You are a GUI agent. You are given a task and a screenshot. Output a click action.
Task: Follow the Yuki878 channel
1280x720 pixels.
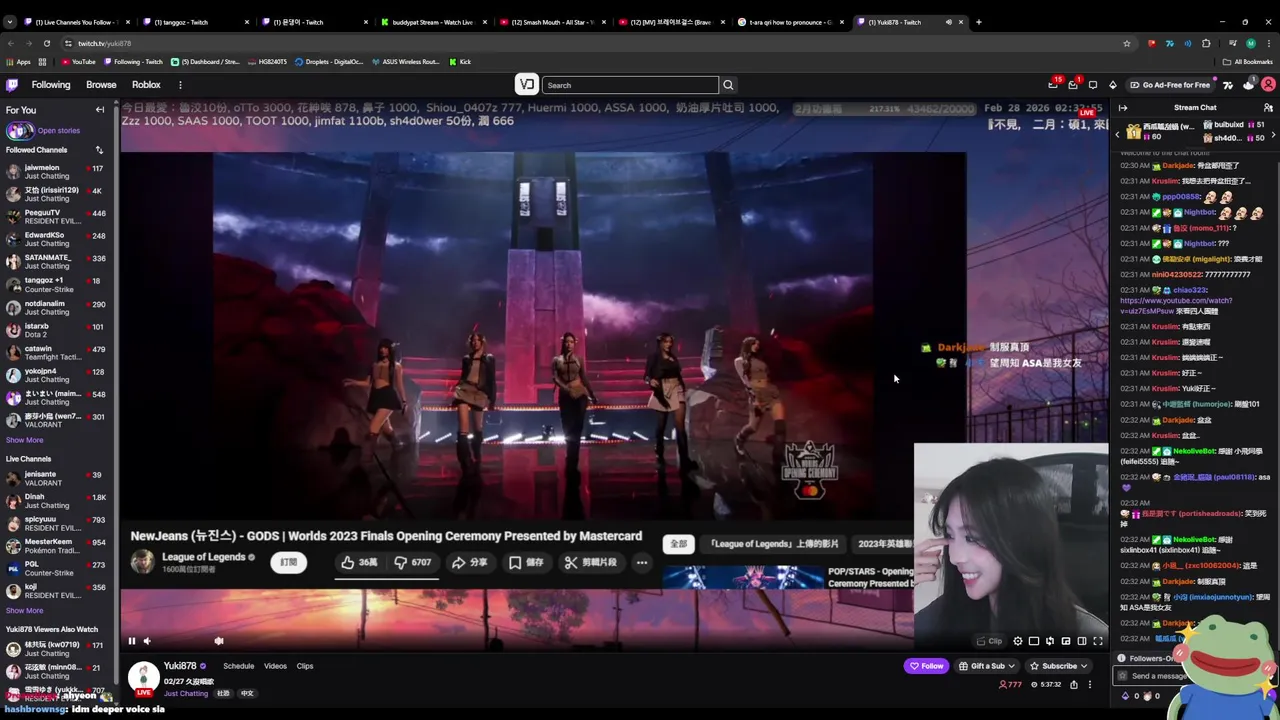coord(926,666)
